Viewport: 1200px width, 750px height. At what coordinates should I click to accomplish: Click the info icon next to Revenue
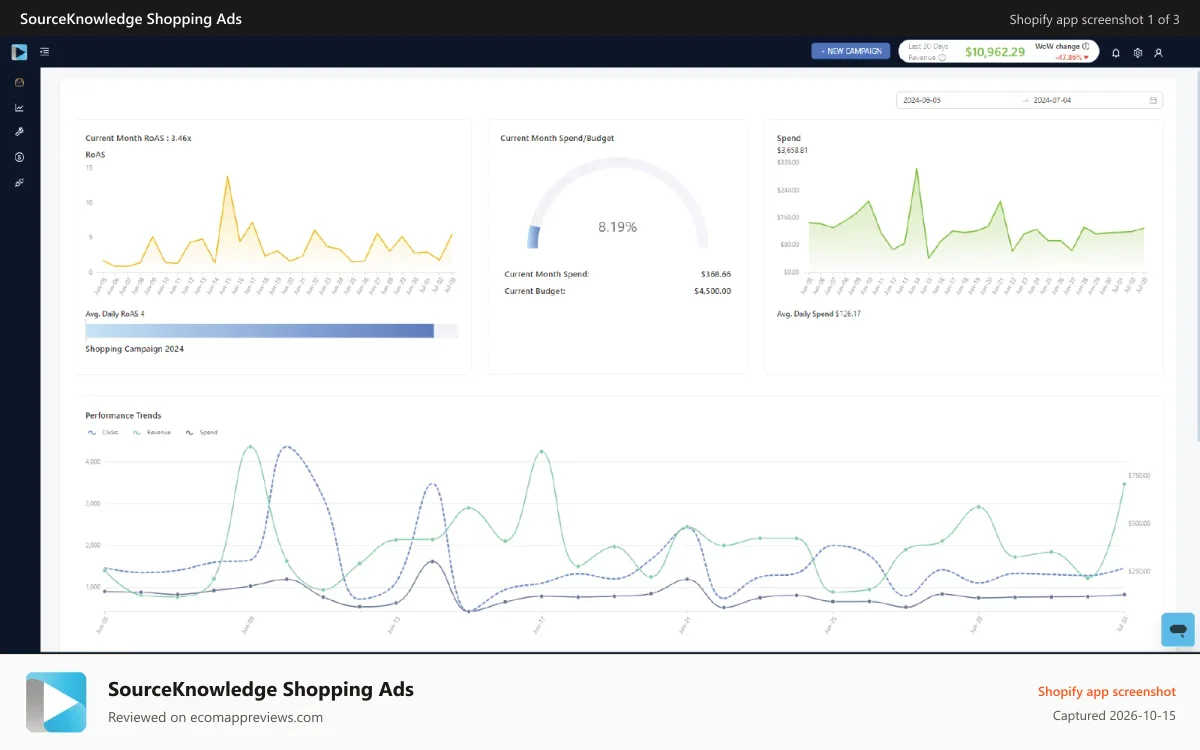coord(942,58)
